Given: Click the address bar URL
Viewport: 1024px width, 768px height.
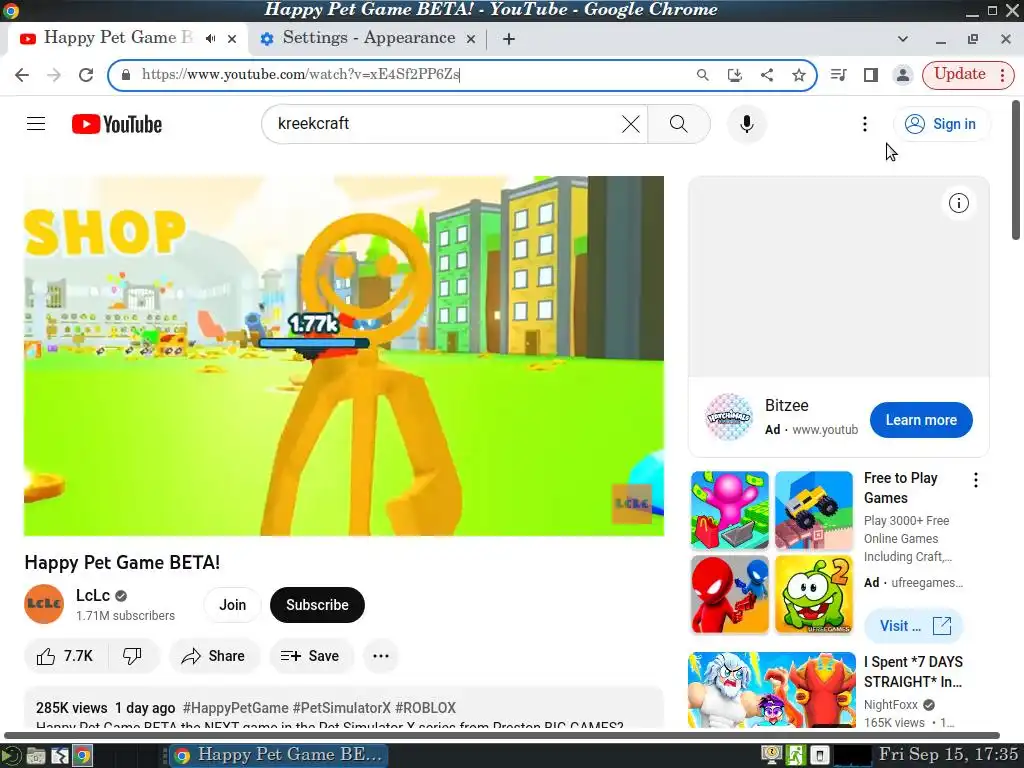Looking at the screenshot, I should (x=301, y=74).
